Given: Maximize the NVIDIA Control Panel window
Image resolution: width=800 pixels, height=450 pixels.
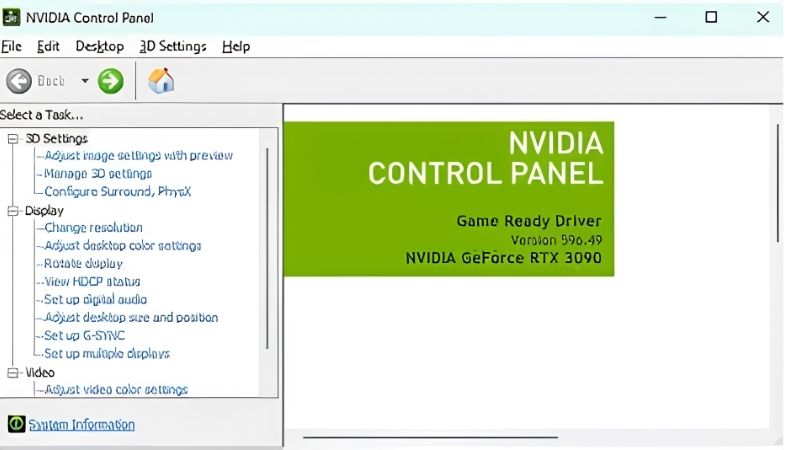Looking at the screenshot, I should coord(711,17).
